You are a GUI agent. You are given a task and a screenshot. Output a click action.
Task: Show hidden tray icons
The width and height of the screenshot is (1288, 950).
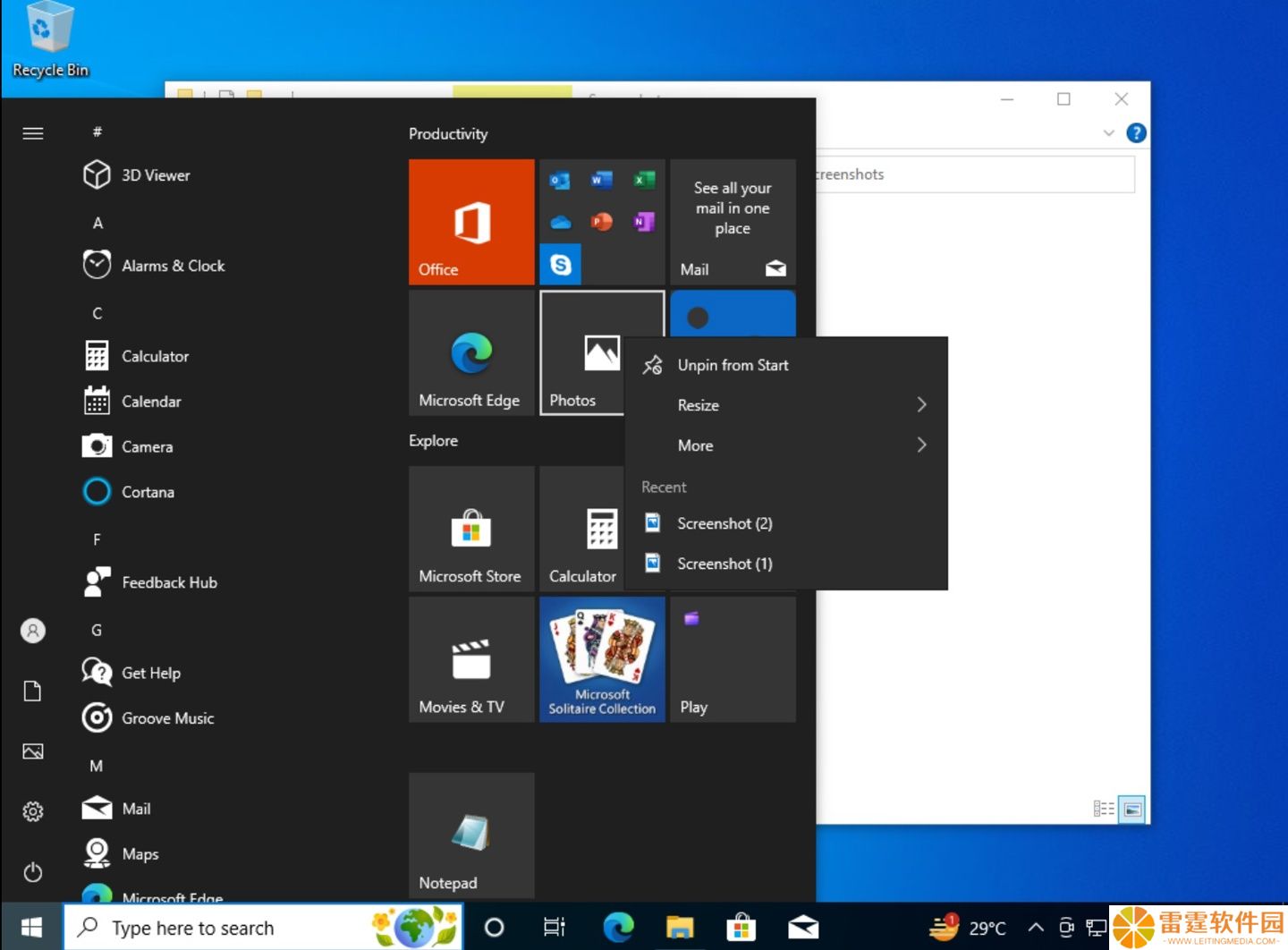click(1036, 928)
